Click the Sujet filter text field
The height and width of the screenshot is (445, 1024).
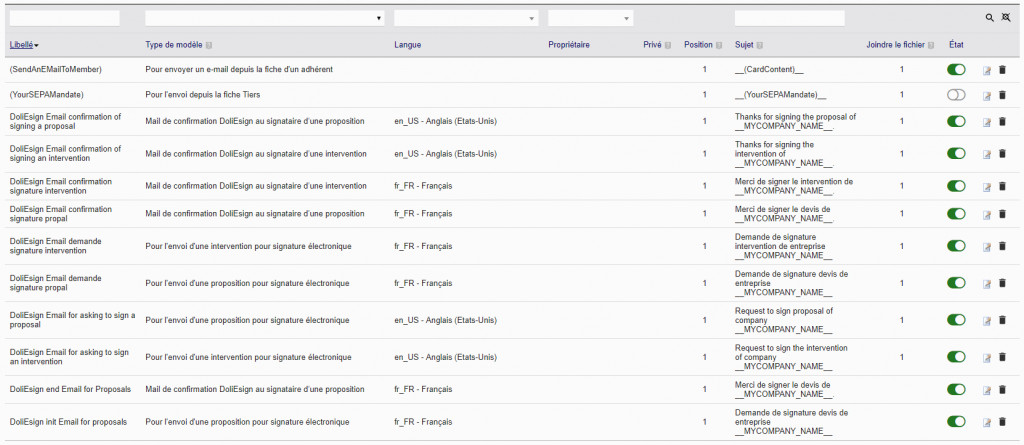[x=789, y=18]
